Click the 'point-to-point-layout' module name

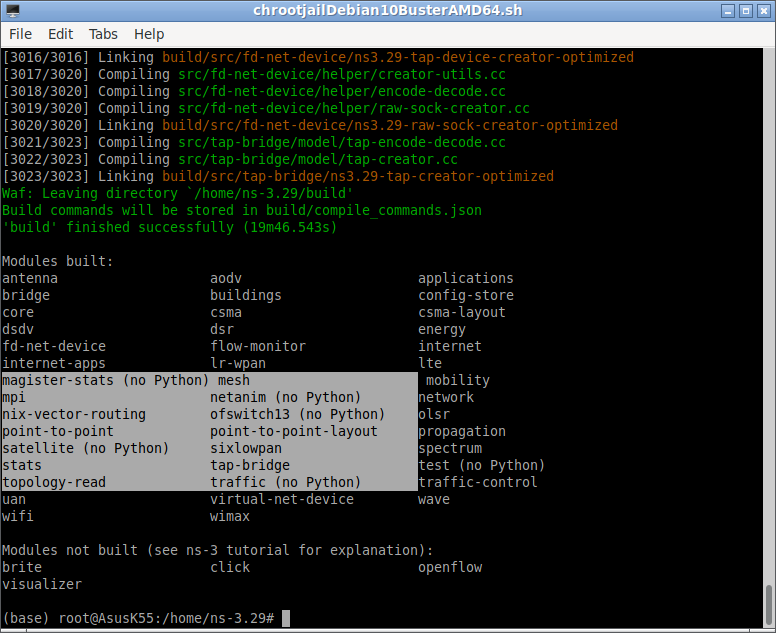pos(294,432)
